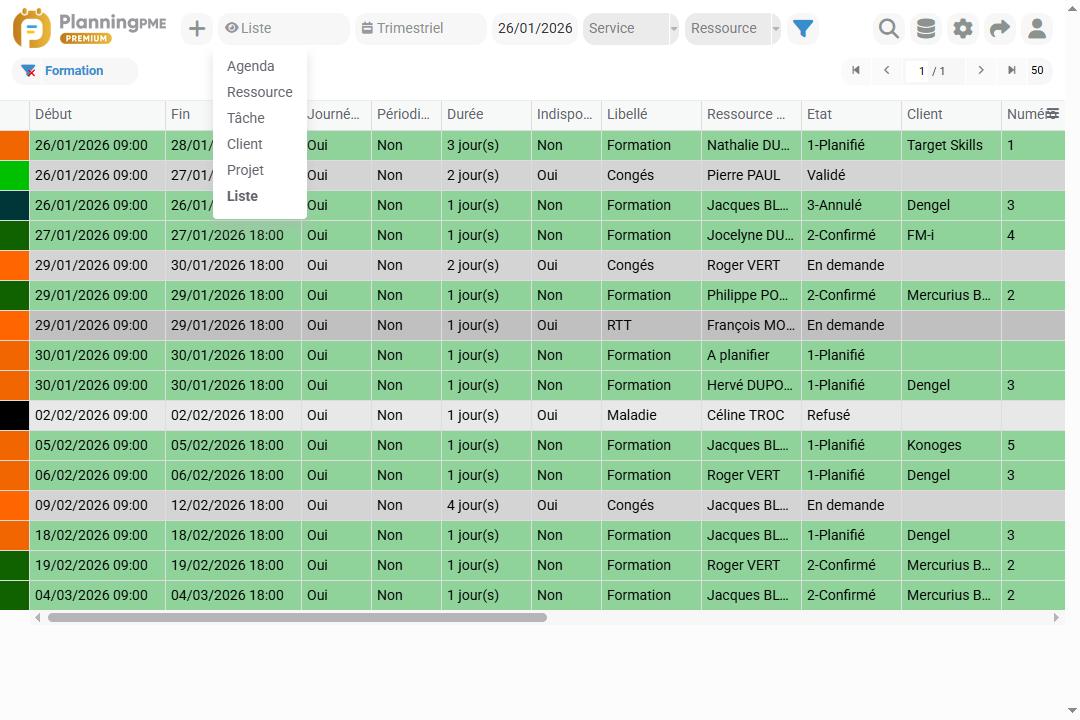Open the blue filter funnel
Image resolution: width=1080 pixels, height=720 pixels.
[803, 28]
